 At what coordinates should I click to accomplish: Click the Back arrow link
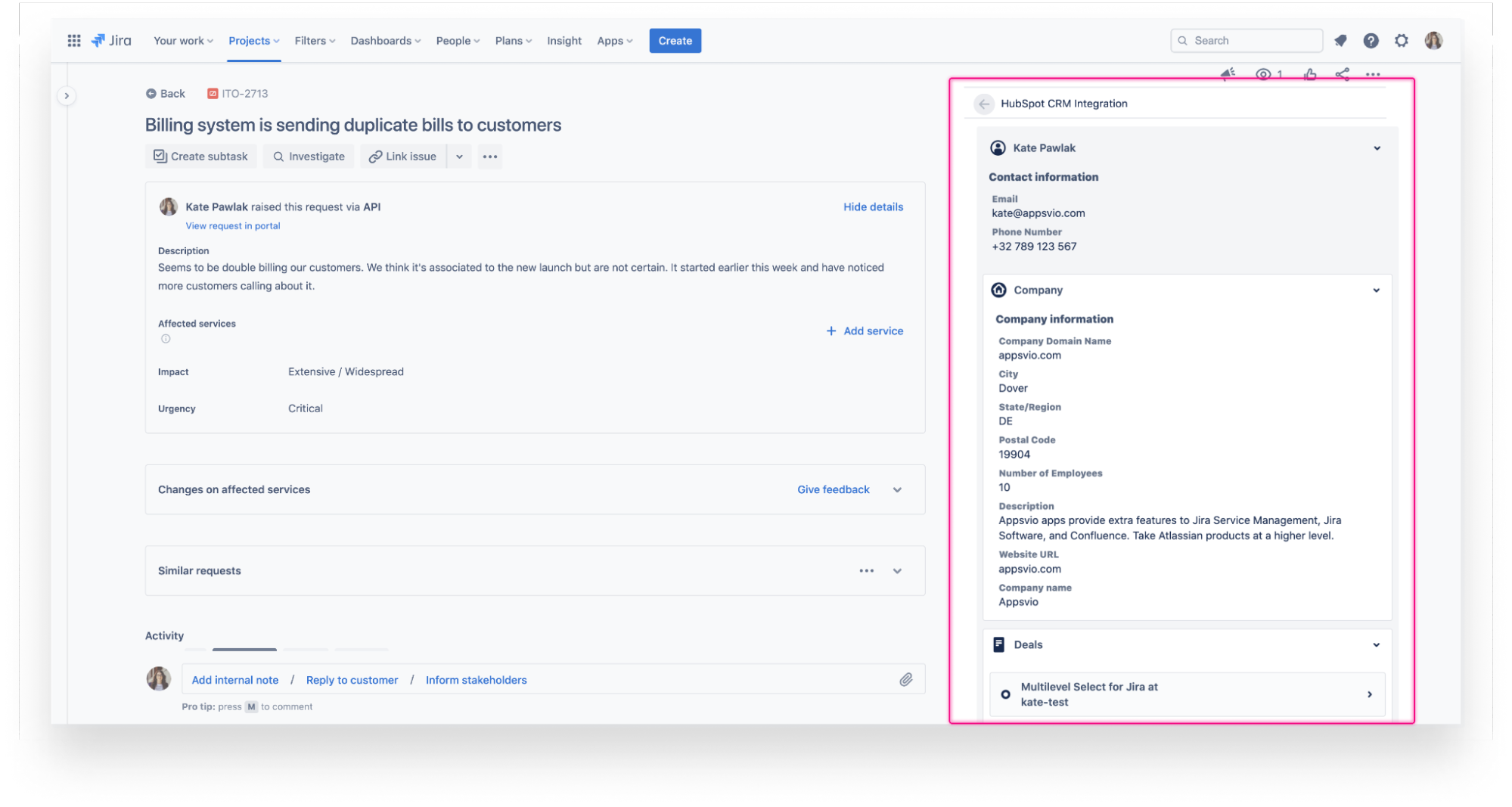(166, 94)
